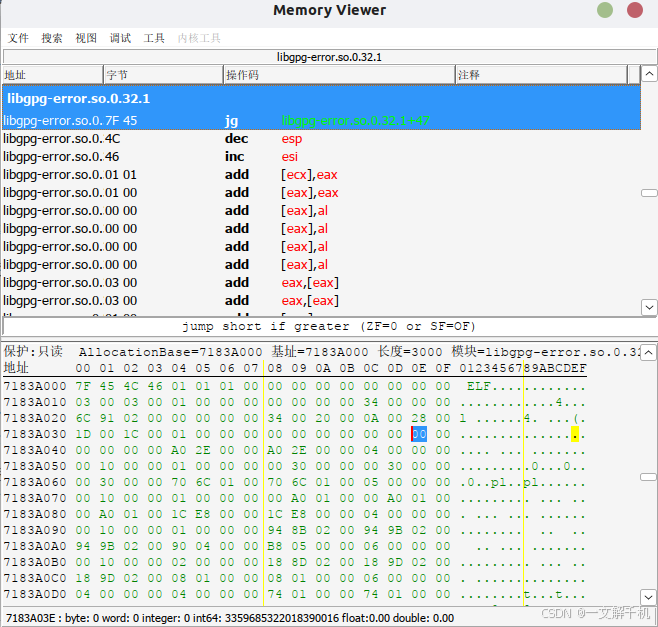Click the status bar byte value readout
Image resolution: width=658 pixels, height=627 pixels.
pos(230,618)
